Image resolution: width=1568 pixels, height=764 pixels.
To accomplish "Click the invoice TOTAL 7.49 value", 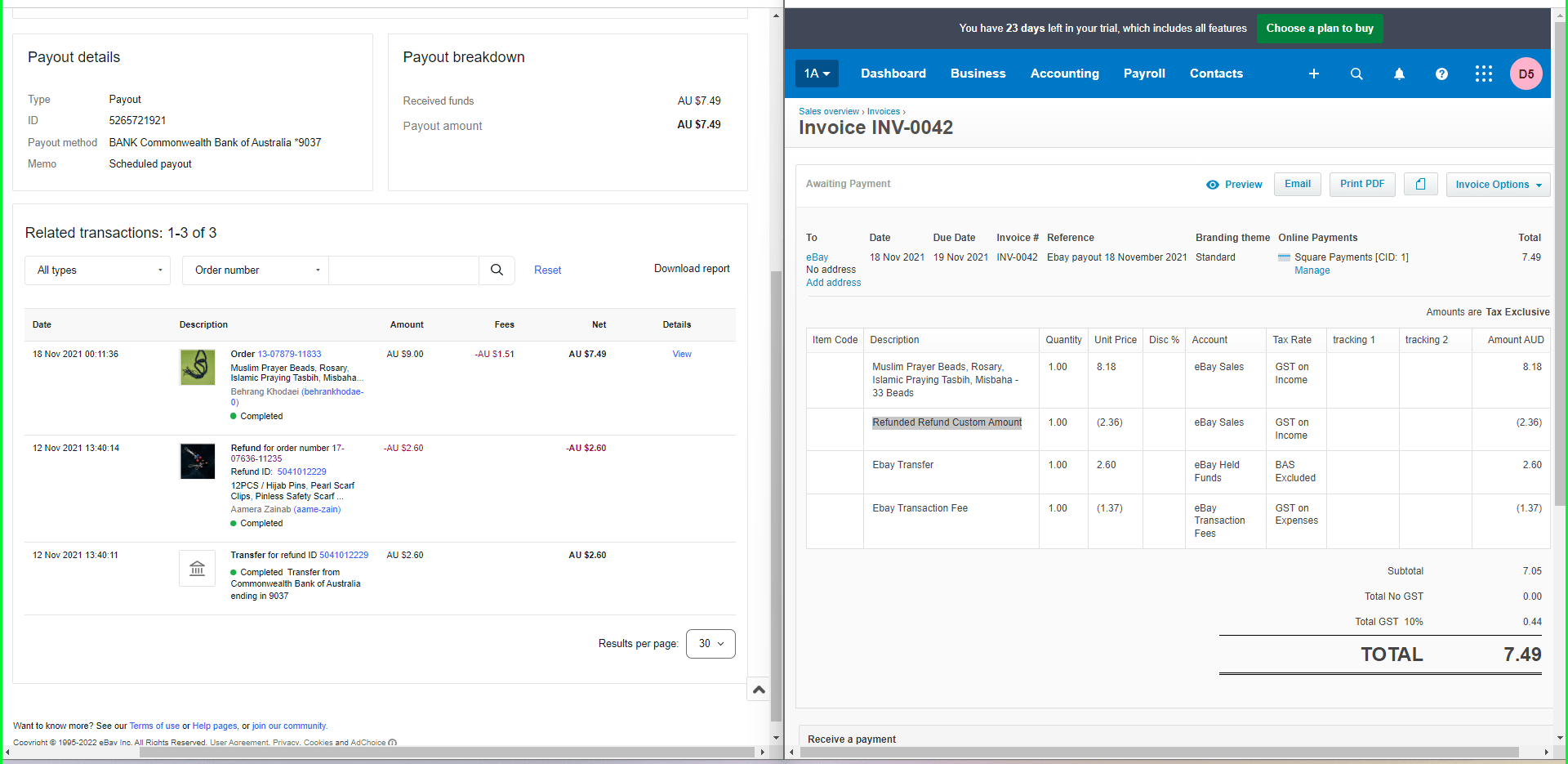I will (x=1522, y=655).
